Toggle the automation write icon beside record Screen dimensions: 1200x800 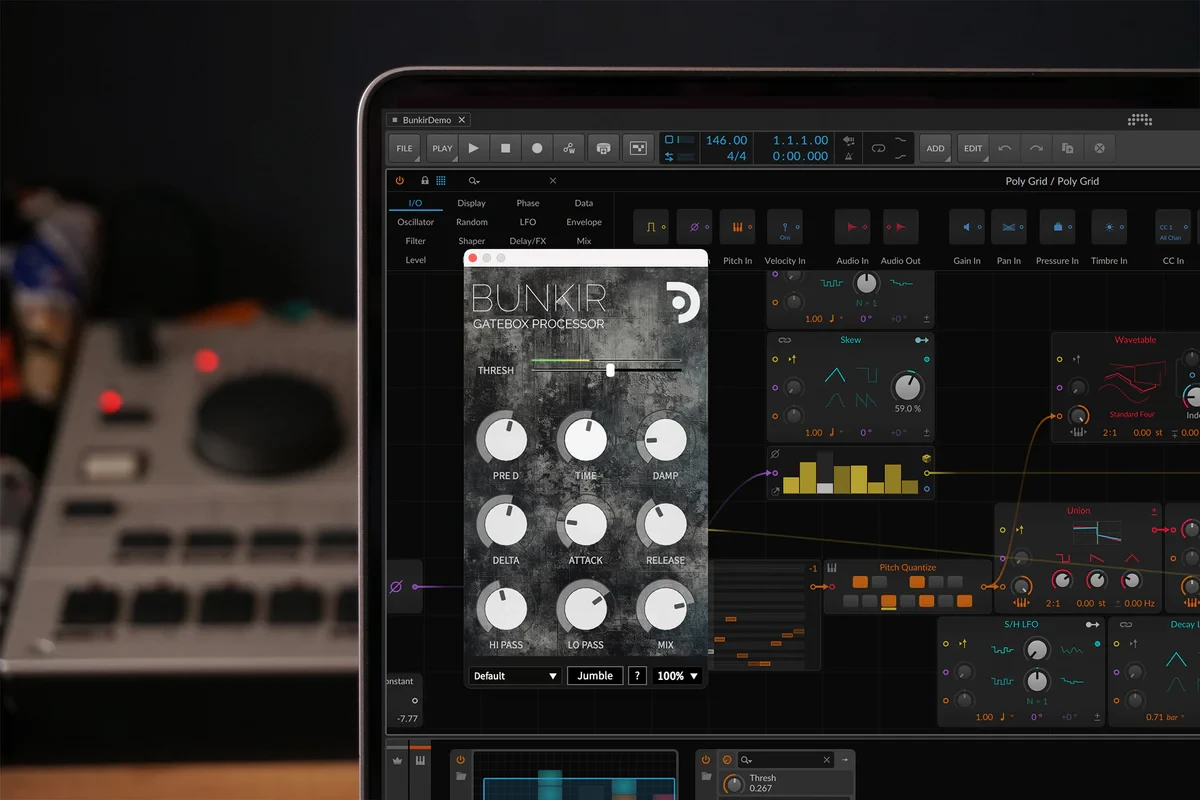pyautogui.click(x=569, y=148)
